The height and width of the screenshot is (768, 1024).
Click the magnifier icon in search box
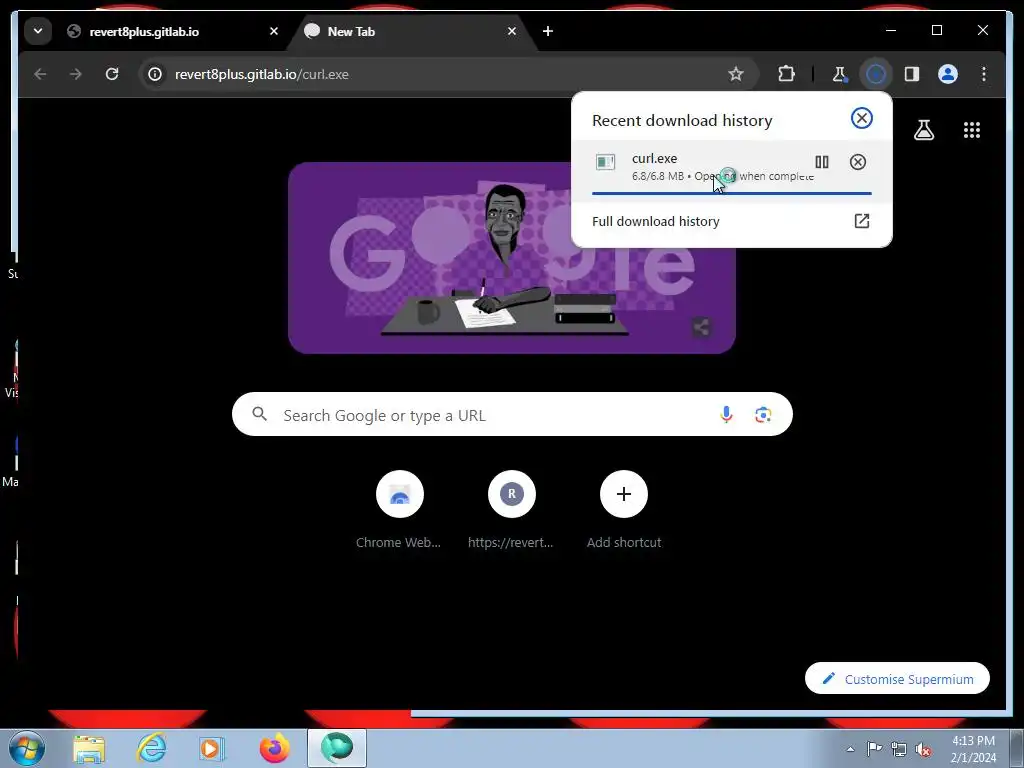(x=259, y=414)
